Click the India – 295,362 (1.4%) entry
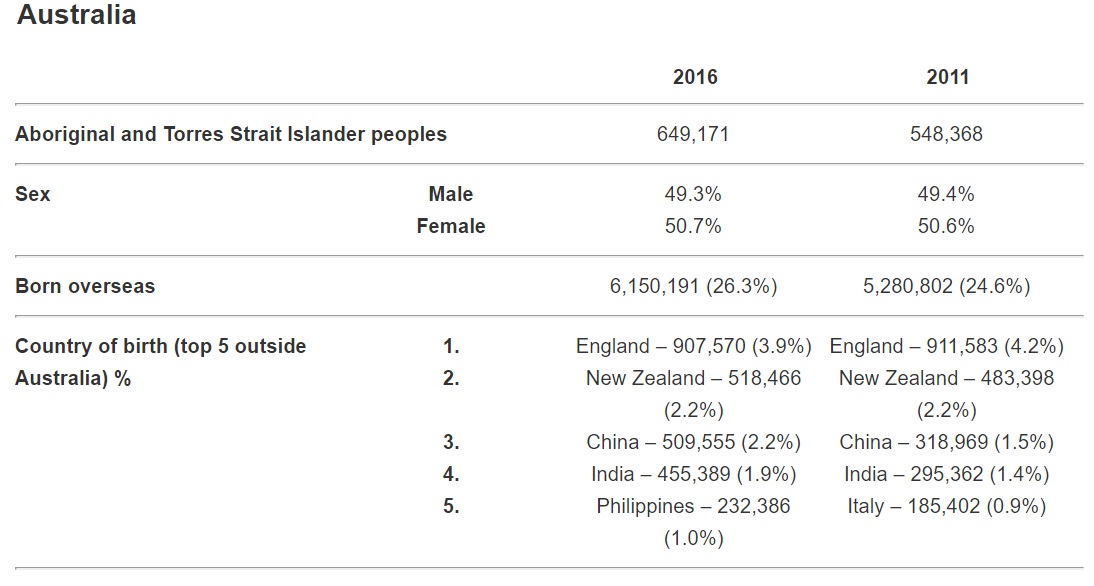1094x586 pixels. pyautogui.click(x=946, y=474)
